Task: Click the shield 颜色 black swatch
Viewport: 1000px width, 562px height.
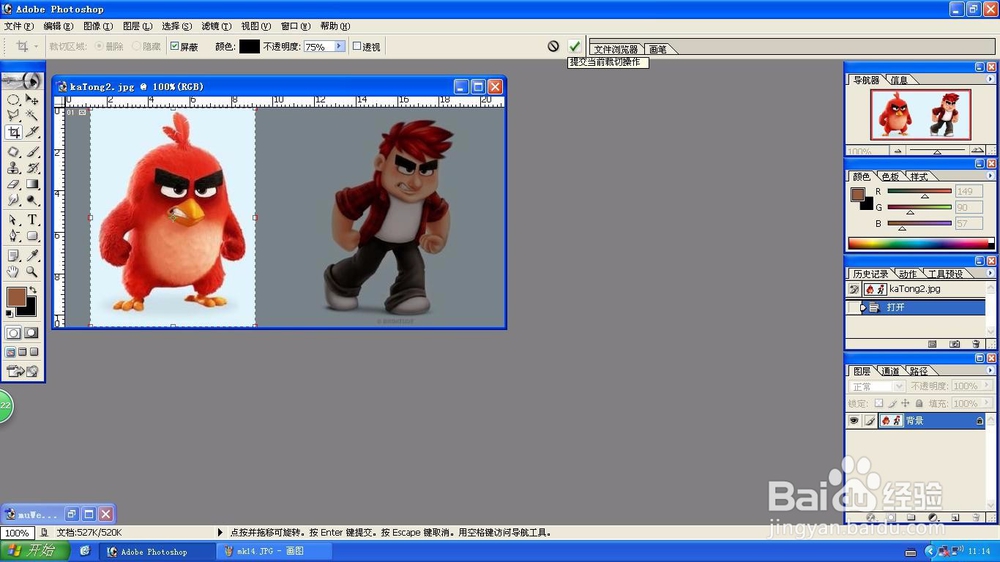Action: coord(249,47)
